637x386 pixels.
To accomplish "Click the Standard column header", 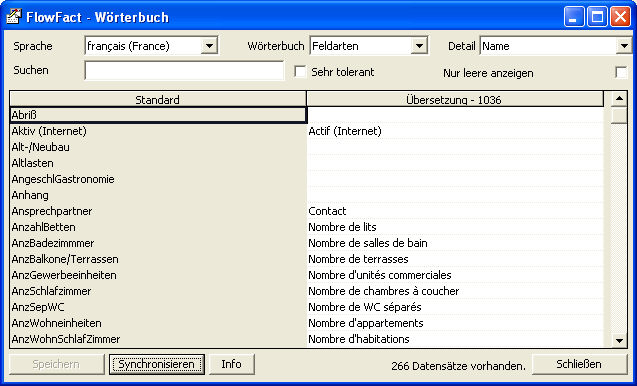I will pyautogui.click(x=158, y=100).
